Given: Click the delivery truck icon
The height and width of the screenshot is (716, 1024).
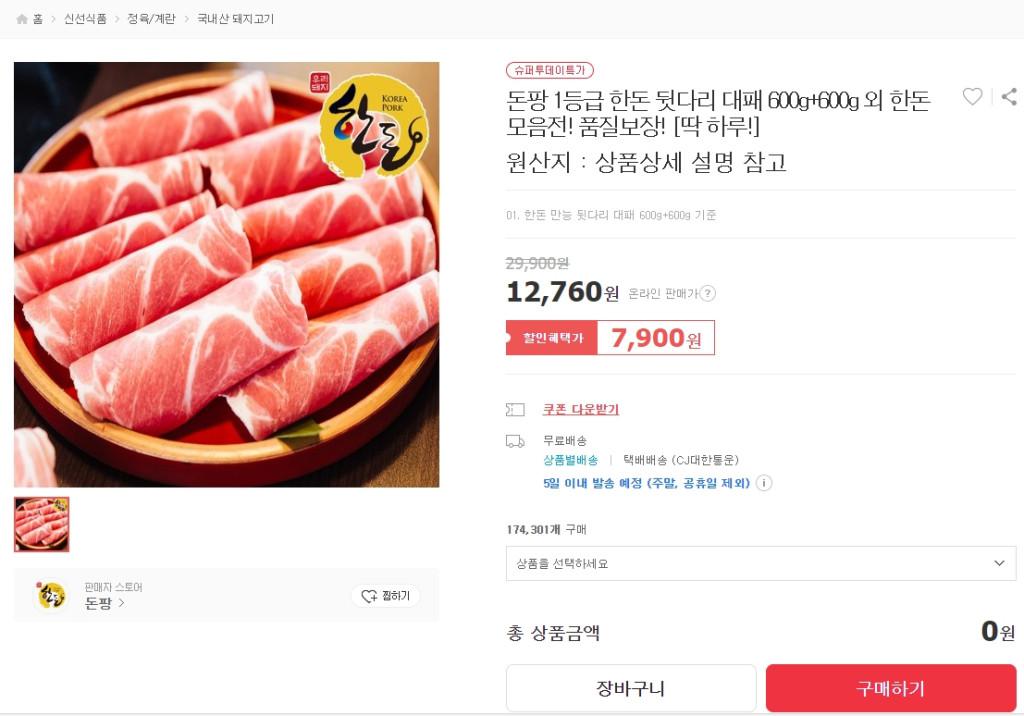Looking at the screenshot, I should [515, 441].
